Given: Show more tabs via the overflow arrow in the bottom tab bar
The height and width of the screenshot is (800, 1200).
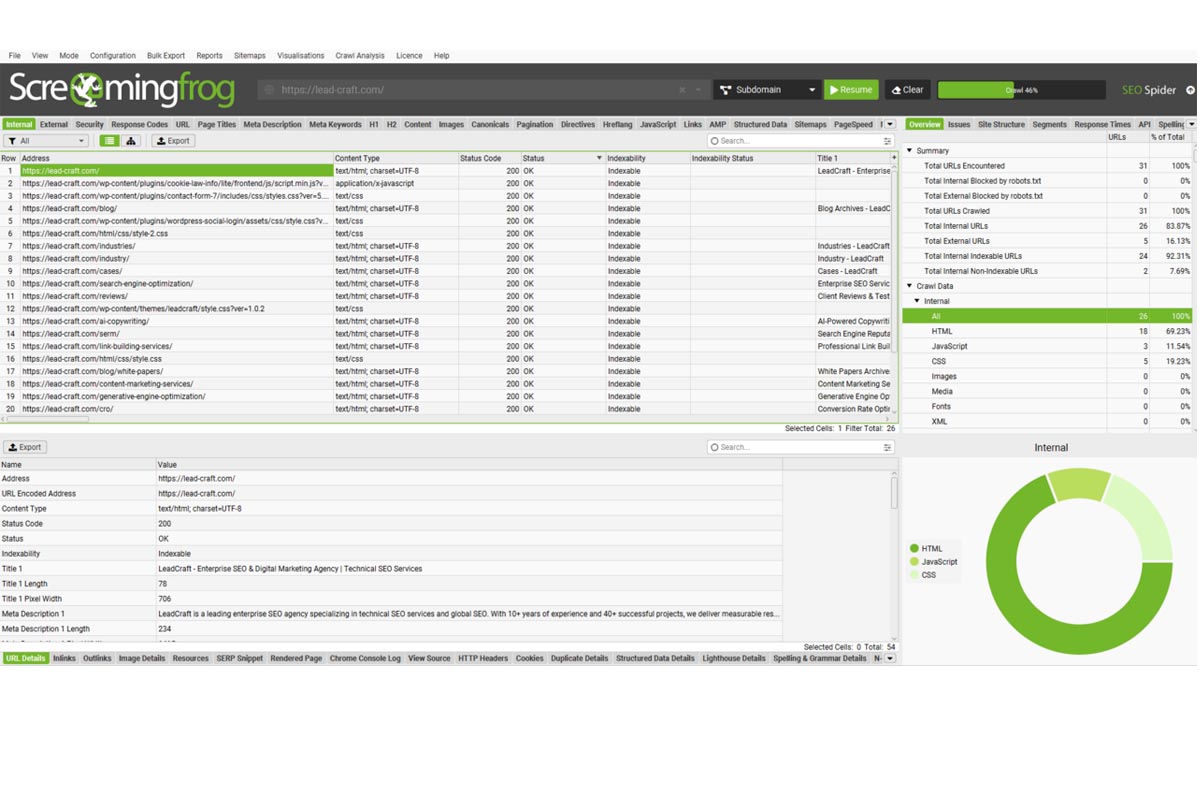Looking at the screenshot, I should click(x=890, y=658).
